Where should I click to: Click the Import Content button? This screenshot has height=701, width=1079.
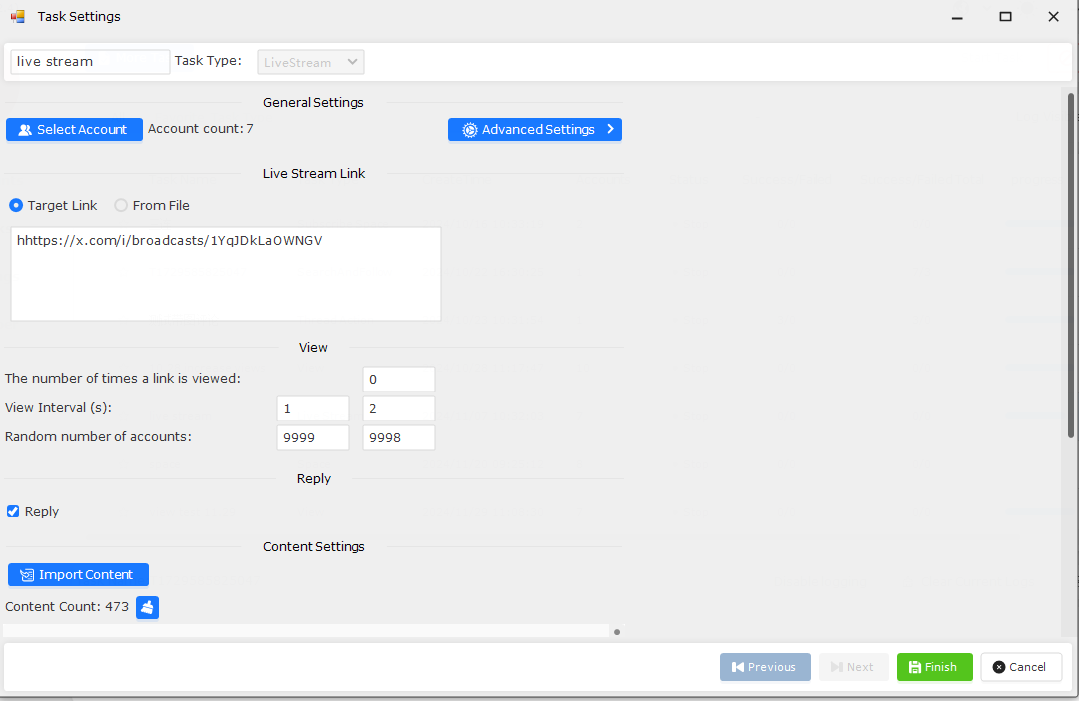tap(78, 575)
